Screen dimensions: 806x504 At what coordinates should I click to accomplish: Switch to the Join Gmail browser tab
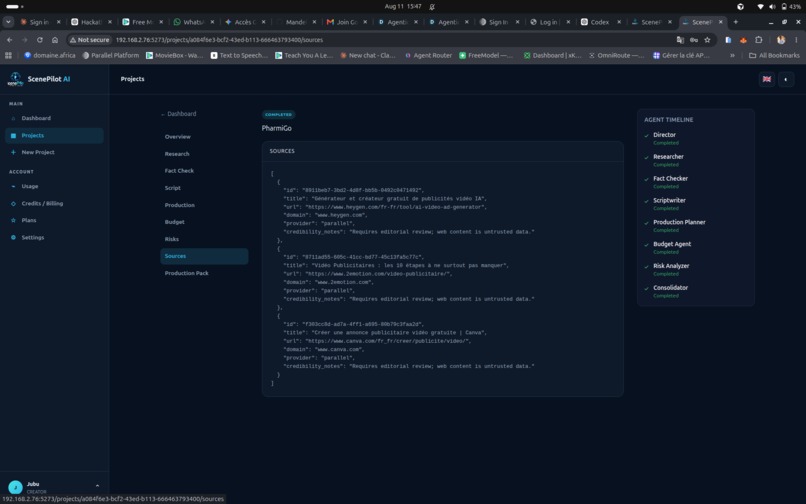coord(345,22)
